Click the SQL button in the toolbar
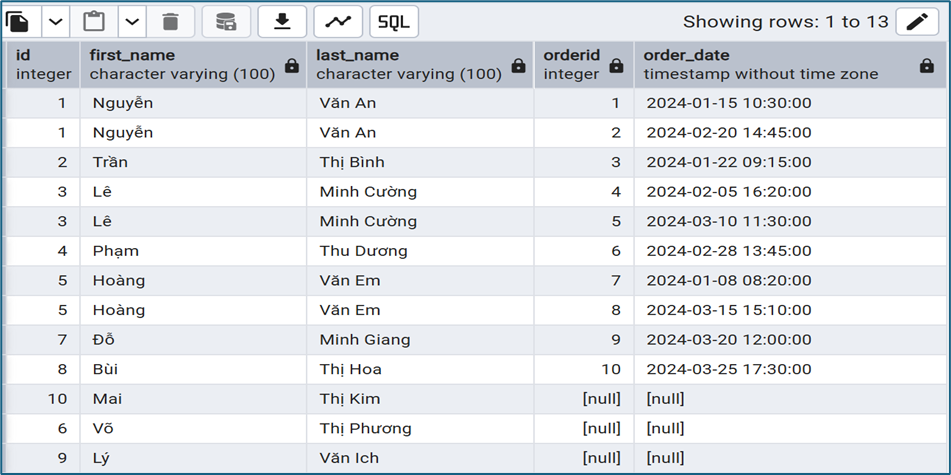The height and width of the screenshot is (475, 951). tap(394, 21)
